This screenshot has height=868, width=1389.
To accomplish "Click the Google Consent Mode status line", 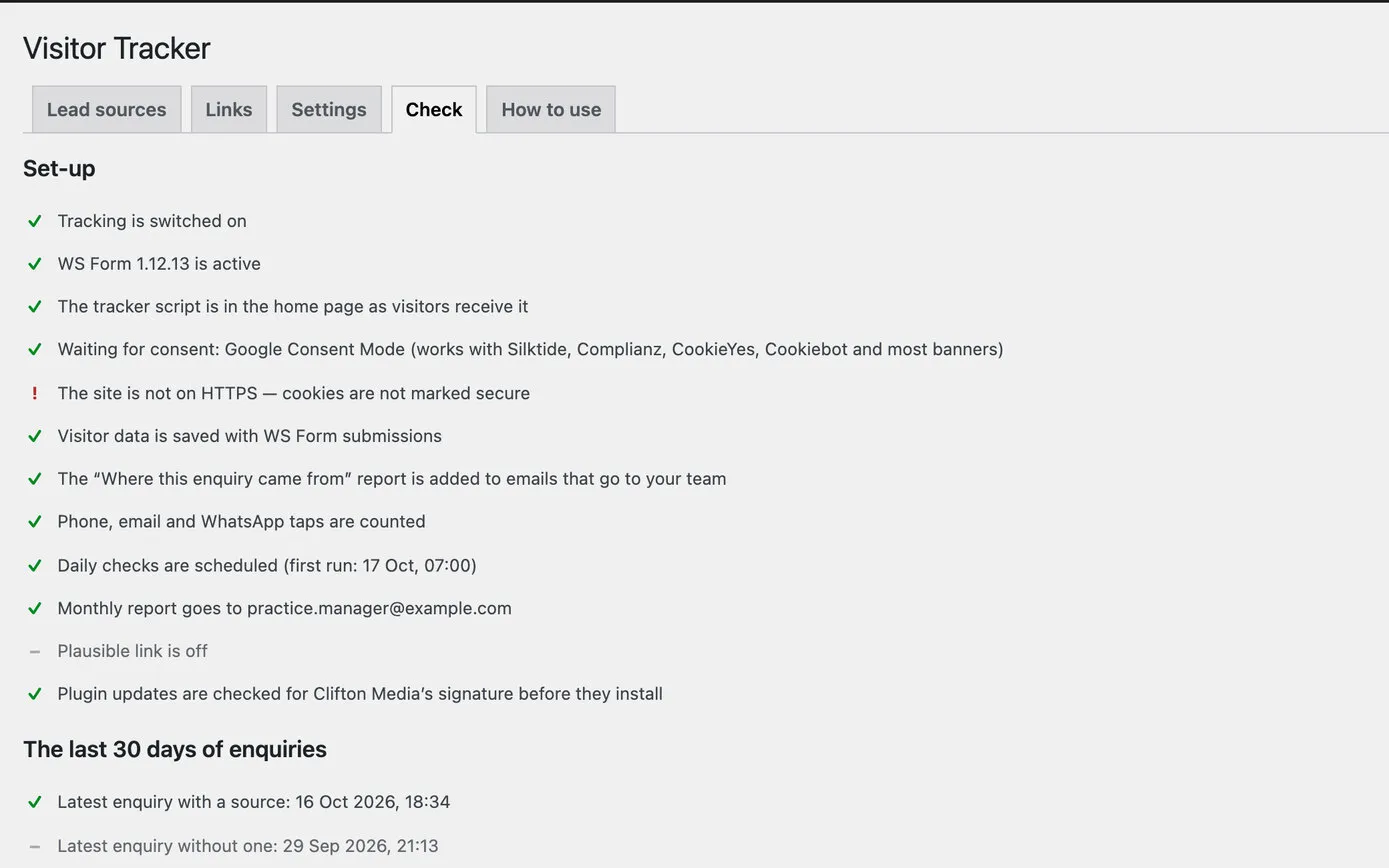I will point(530,350).
